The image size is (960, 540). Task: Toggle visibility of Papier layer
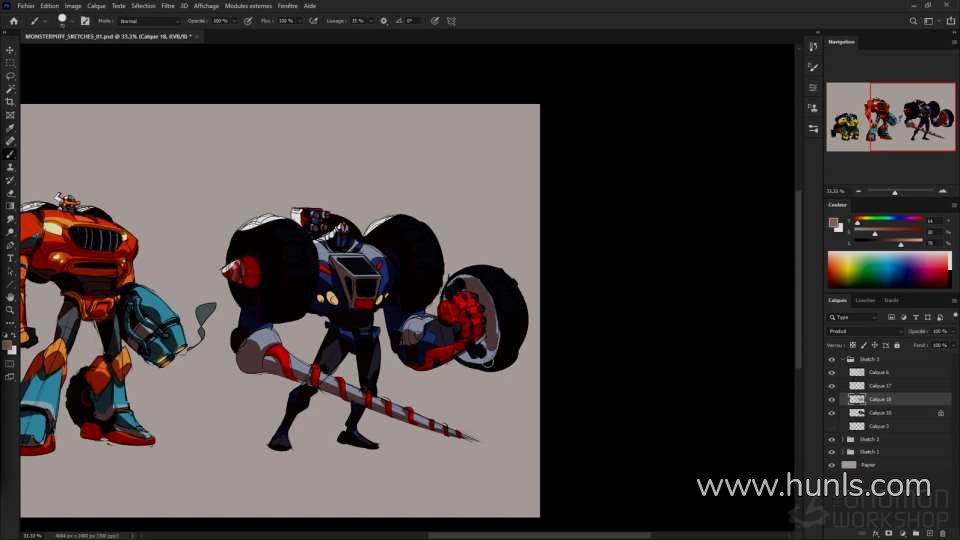(x=831, y=465)
